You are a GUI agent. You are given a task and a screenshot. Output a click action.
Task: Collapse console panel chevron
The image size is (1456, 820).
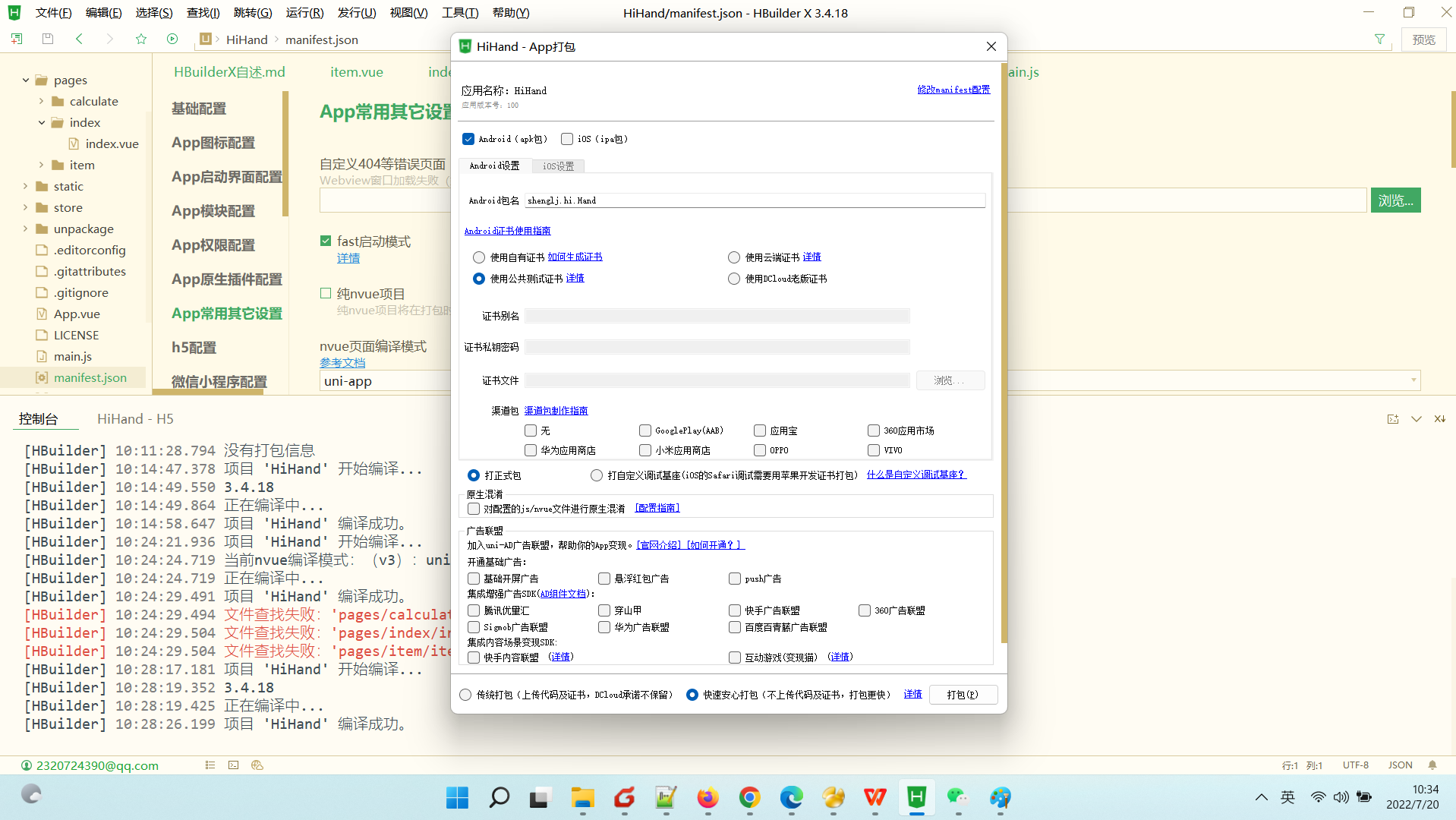(1417, 419)
